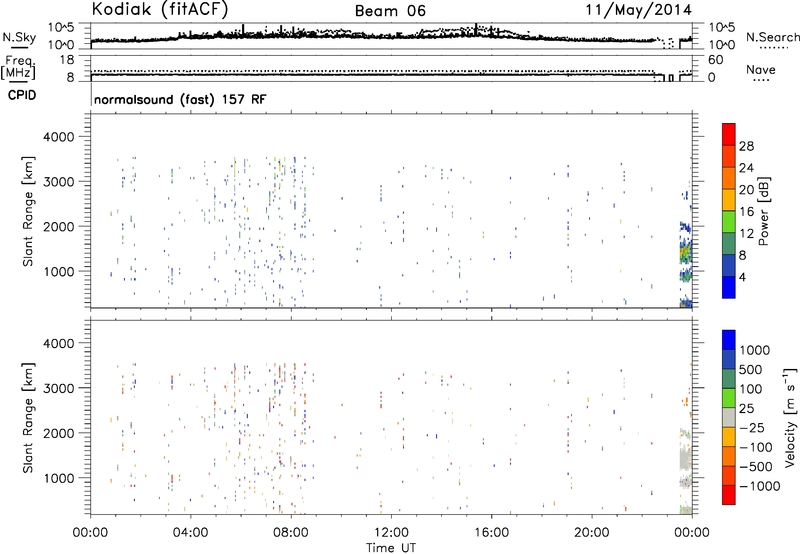The height and width of the screenshot is (554, 800).
Task: Select the "-100" label on Velocity colorbar
Action: click(x=755, y=447)
